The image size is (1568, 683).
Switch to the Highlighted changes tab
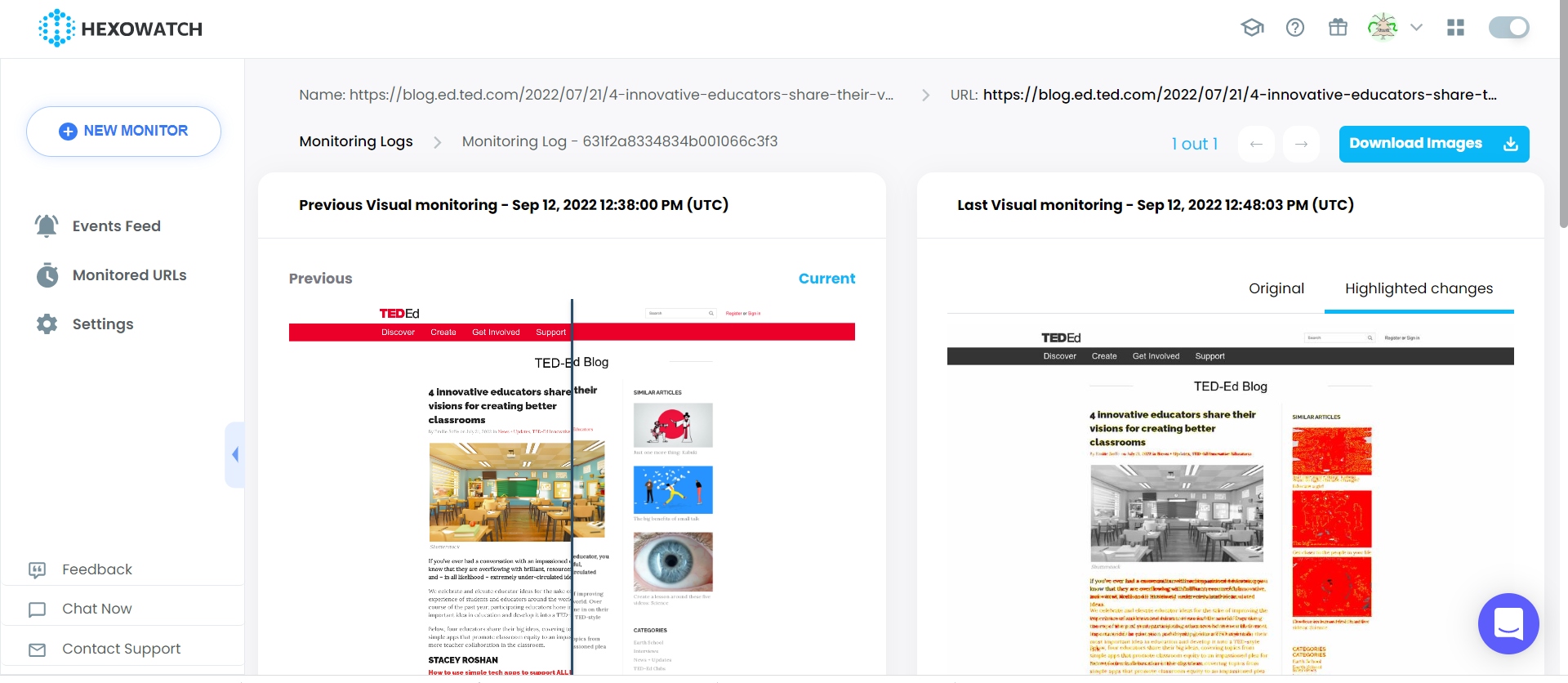point(1419,288)
